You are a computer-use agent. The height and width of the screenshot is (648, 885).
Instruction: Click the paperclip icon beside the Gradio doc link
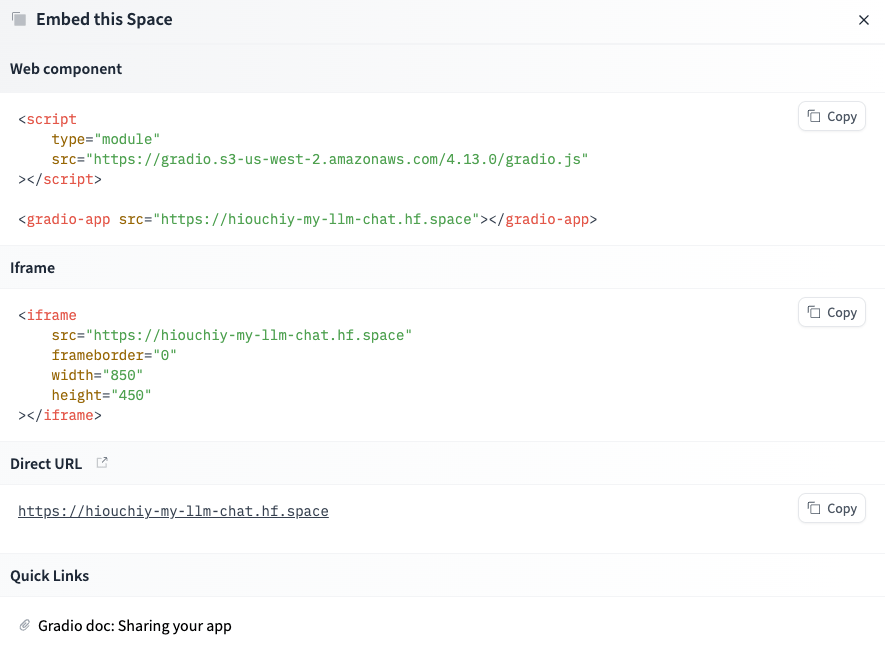[22, 625]
